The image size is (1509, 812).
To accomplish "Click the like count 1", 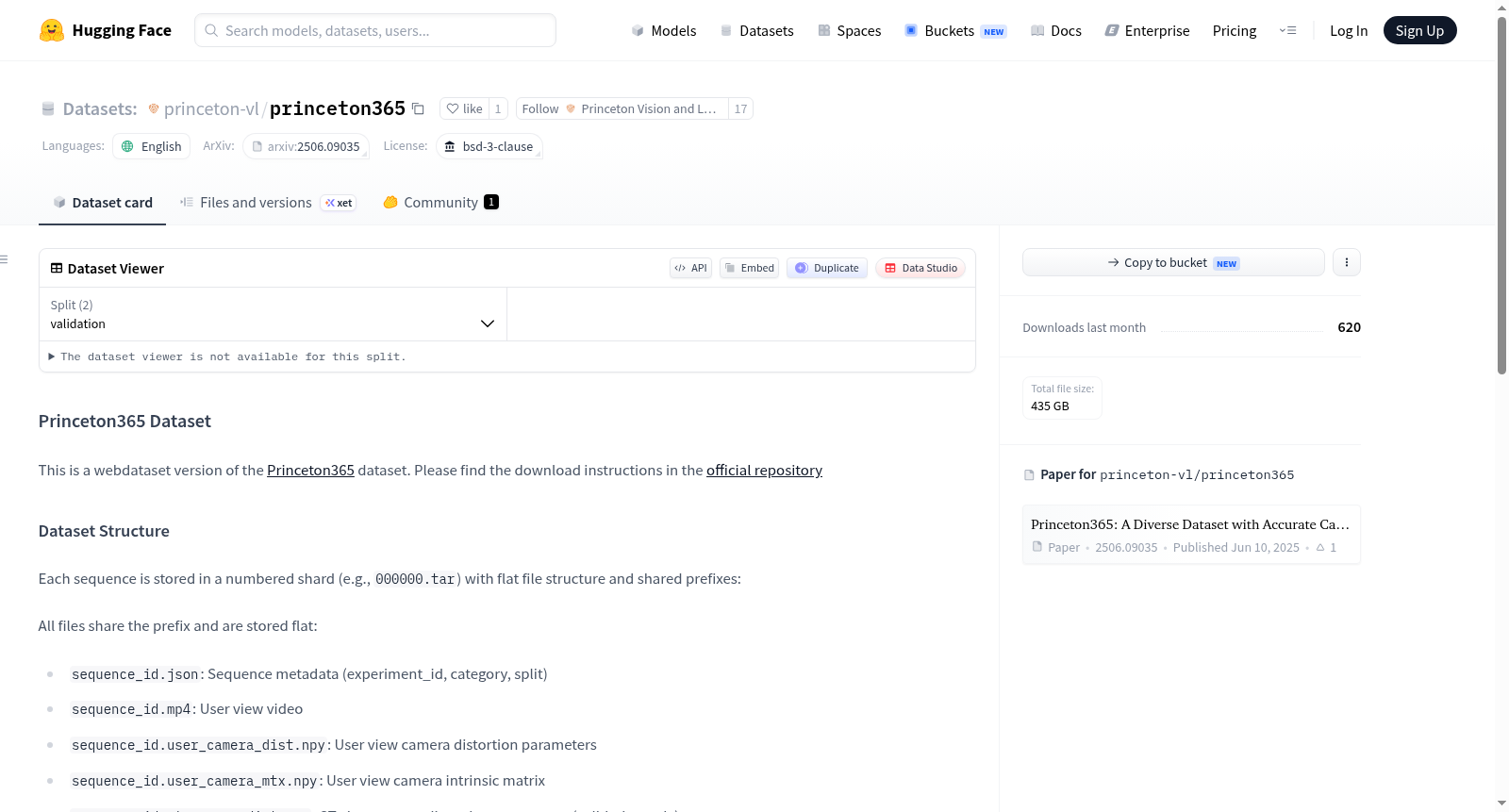I will coord(498,108).
